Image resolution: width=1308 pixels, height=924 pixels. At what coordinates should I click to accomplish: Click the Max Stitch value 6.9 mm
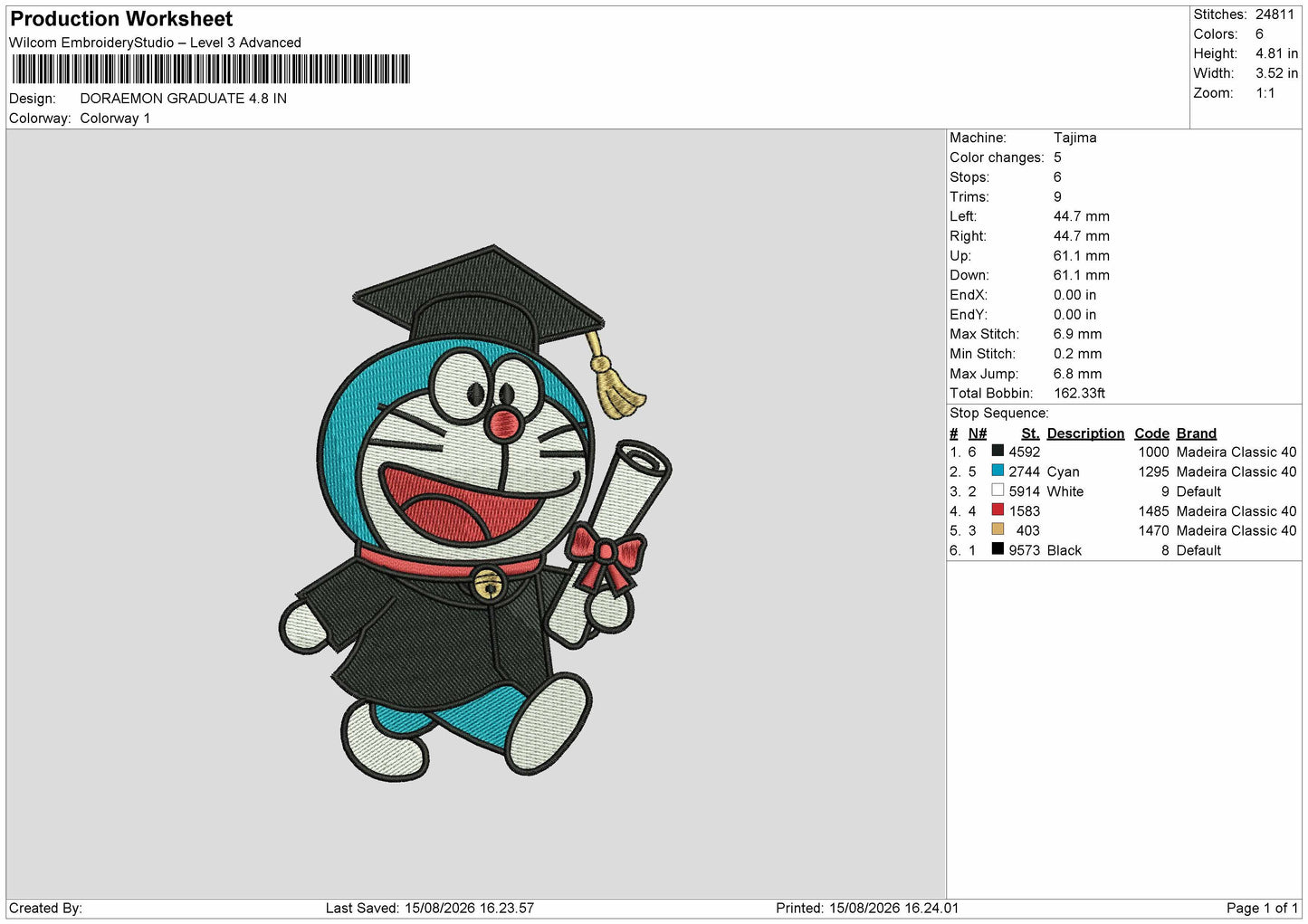pyautogui.click(x=1077, y=334)
